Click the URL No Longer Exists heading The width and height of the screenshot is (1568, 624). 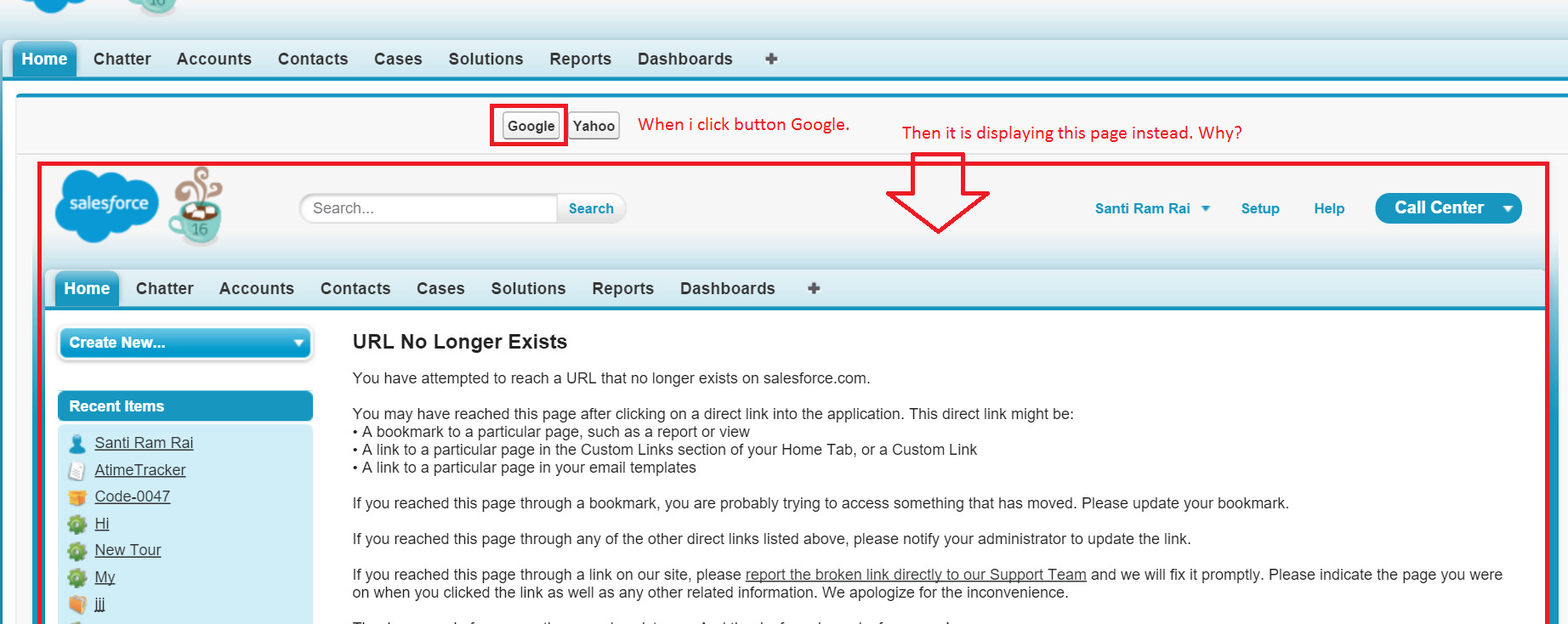(x=460, y=342)
